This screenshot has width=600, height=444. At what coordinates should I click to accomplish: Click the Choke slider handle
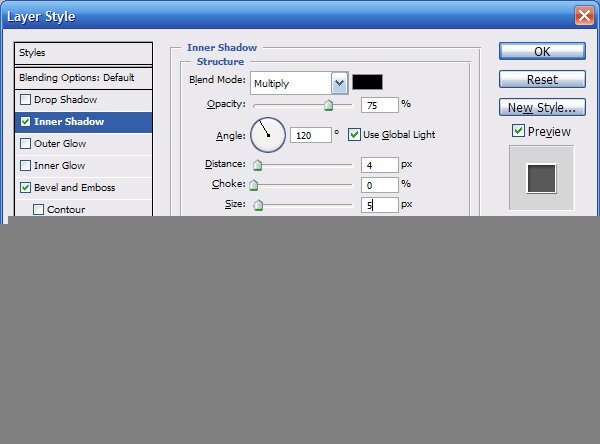point(253,185)
